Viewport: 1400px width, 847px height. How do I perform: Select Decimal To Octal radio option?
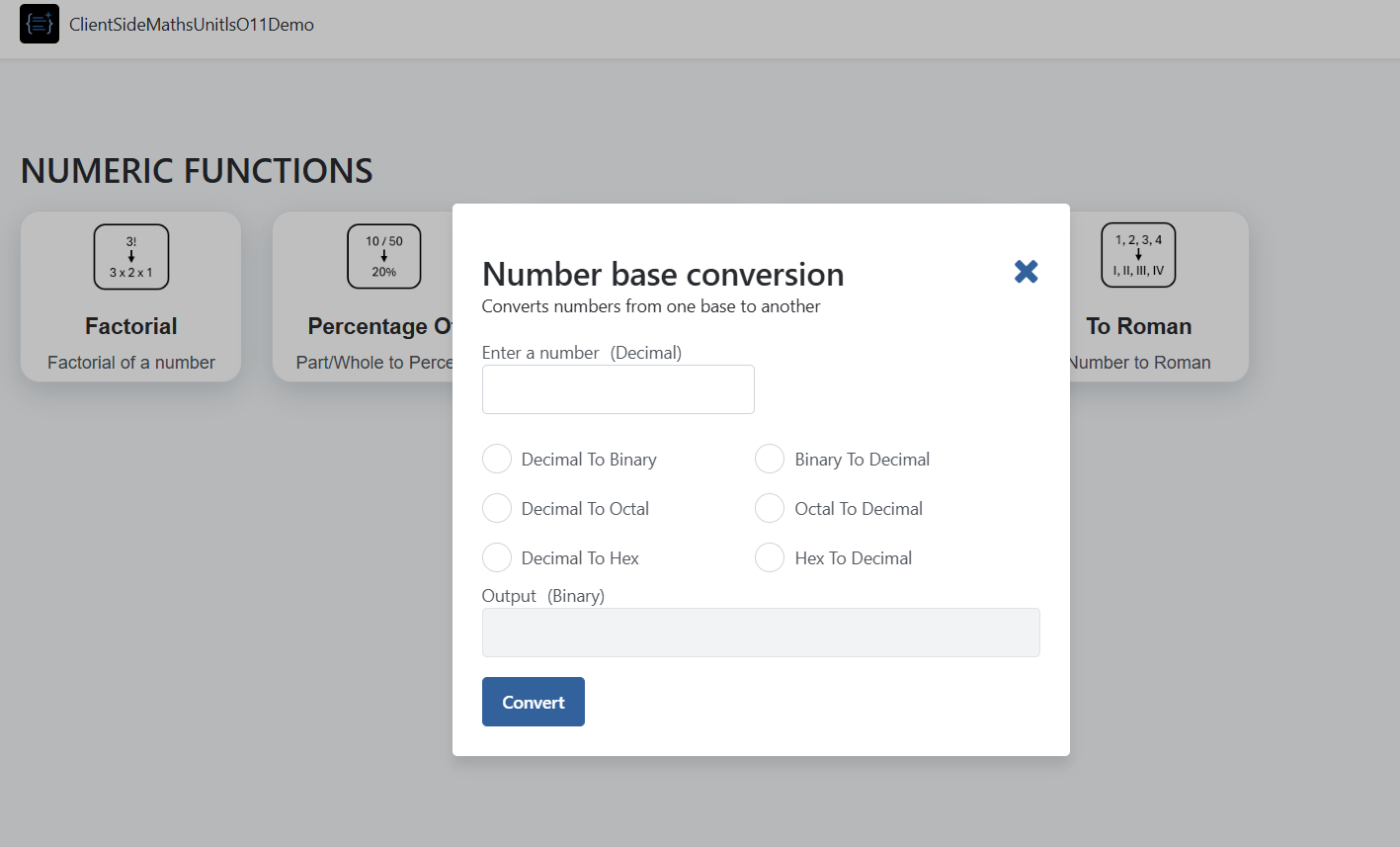tap(497, 509)
